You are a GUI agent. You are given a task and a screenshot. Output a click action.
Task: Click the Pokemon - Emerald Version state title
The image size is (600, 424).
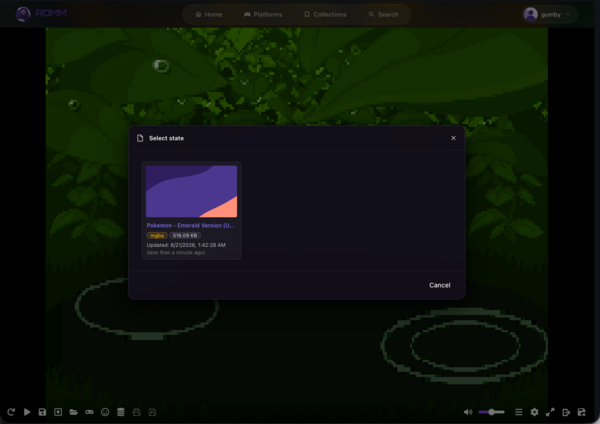190,225
